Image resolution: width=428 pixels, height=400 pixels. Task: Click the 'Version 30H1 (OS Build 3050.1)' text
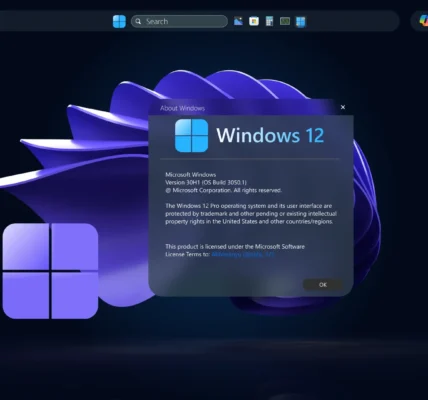pyautogui.click(x=206, y=182)
